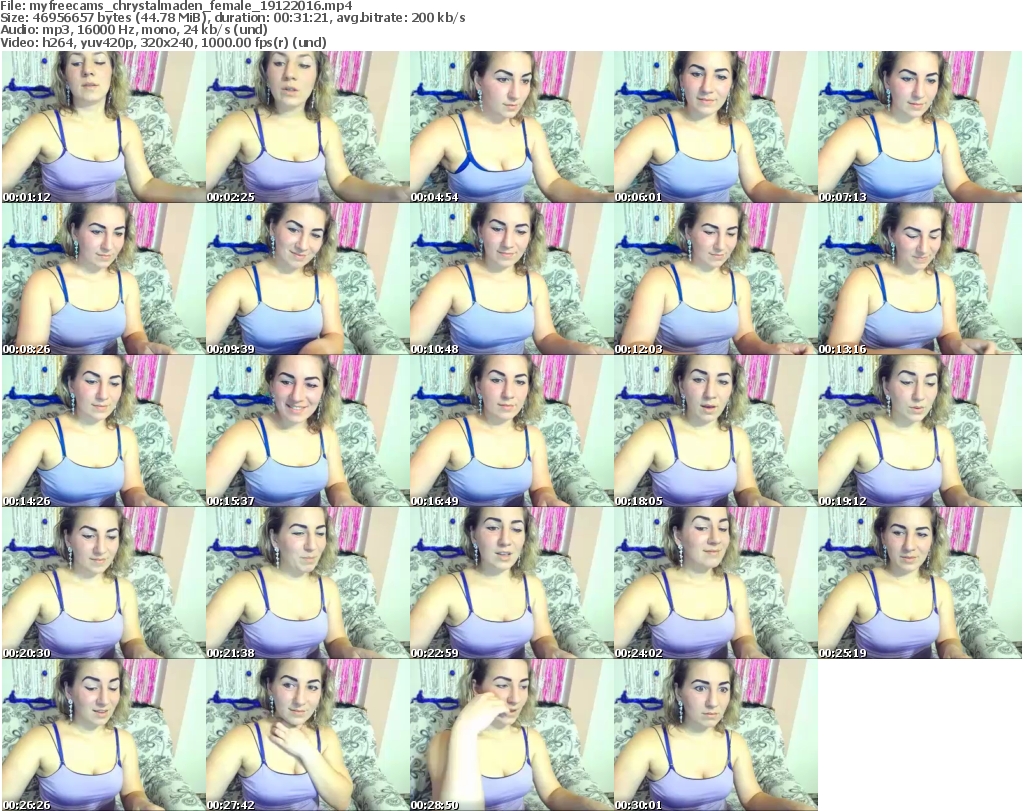Select the thumbnail stamped 00:02:25
Viewport: 1024px width, 811px height.
coord(308,127)
